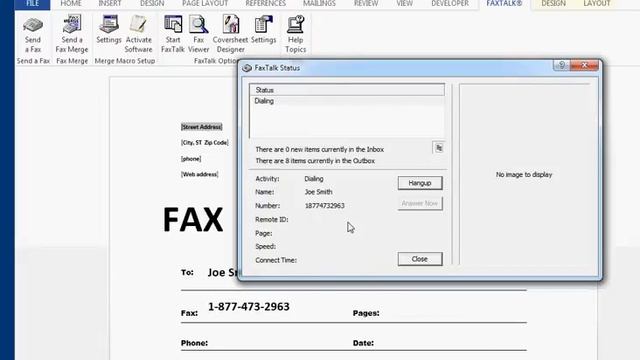Click the Date: field label
The height and width of the screenshot is (360, 640).
(363, 343)
